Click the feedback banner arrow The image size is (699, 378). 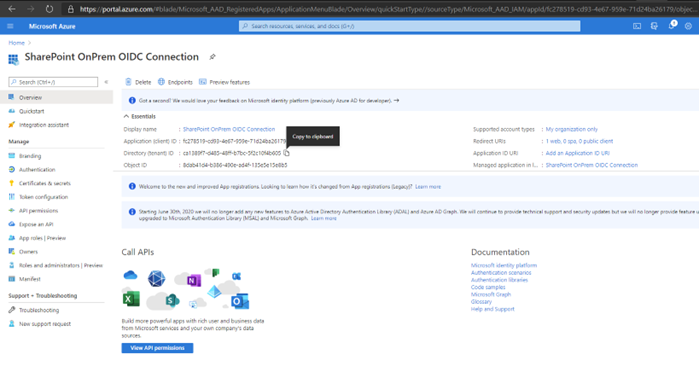click(x=396, y=101)
